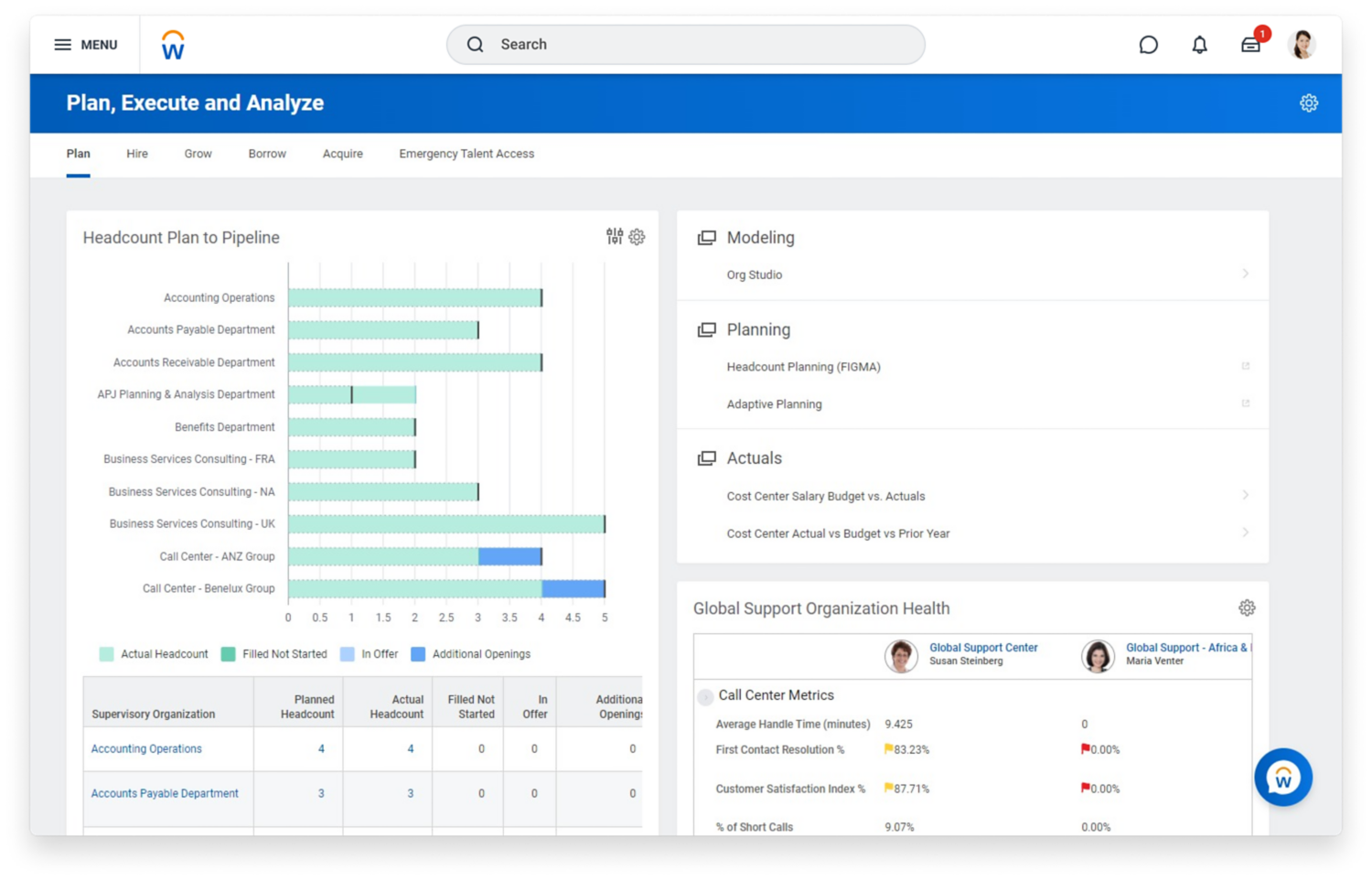
Task: Expand the Org Studio chevron
Action: [1245, 274]
